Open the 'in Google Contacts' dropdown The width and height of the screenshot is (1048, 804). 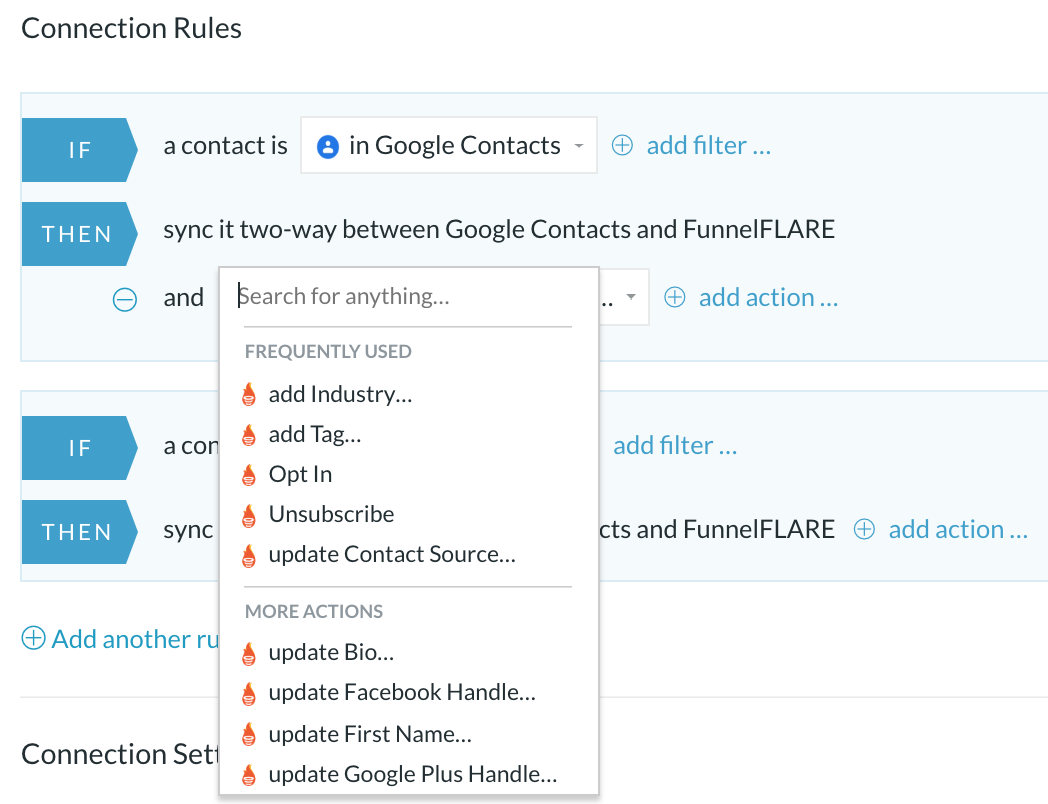tap(448, 145)
